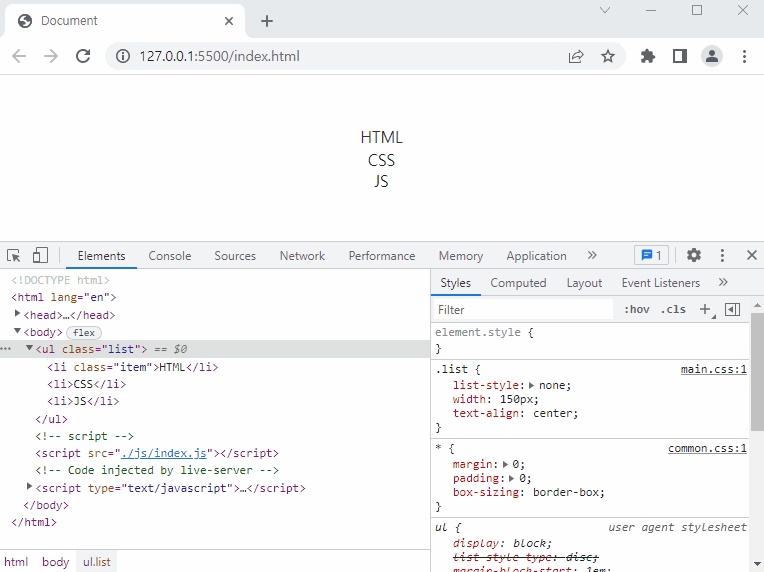
Task: Click the tab search chevron icon
Action: coord(605,10)
